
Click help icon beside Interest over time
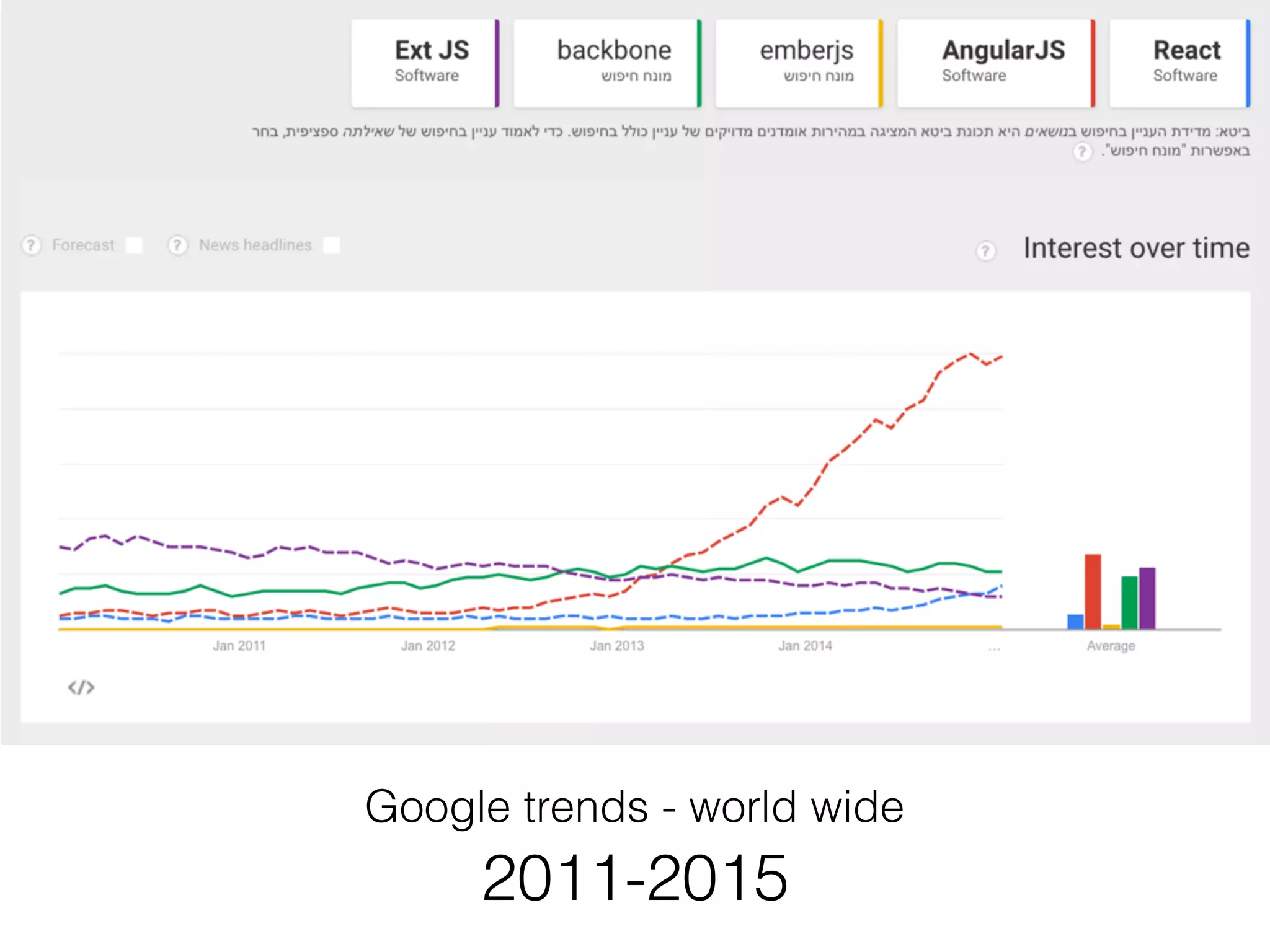tap(985, 251)
